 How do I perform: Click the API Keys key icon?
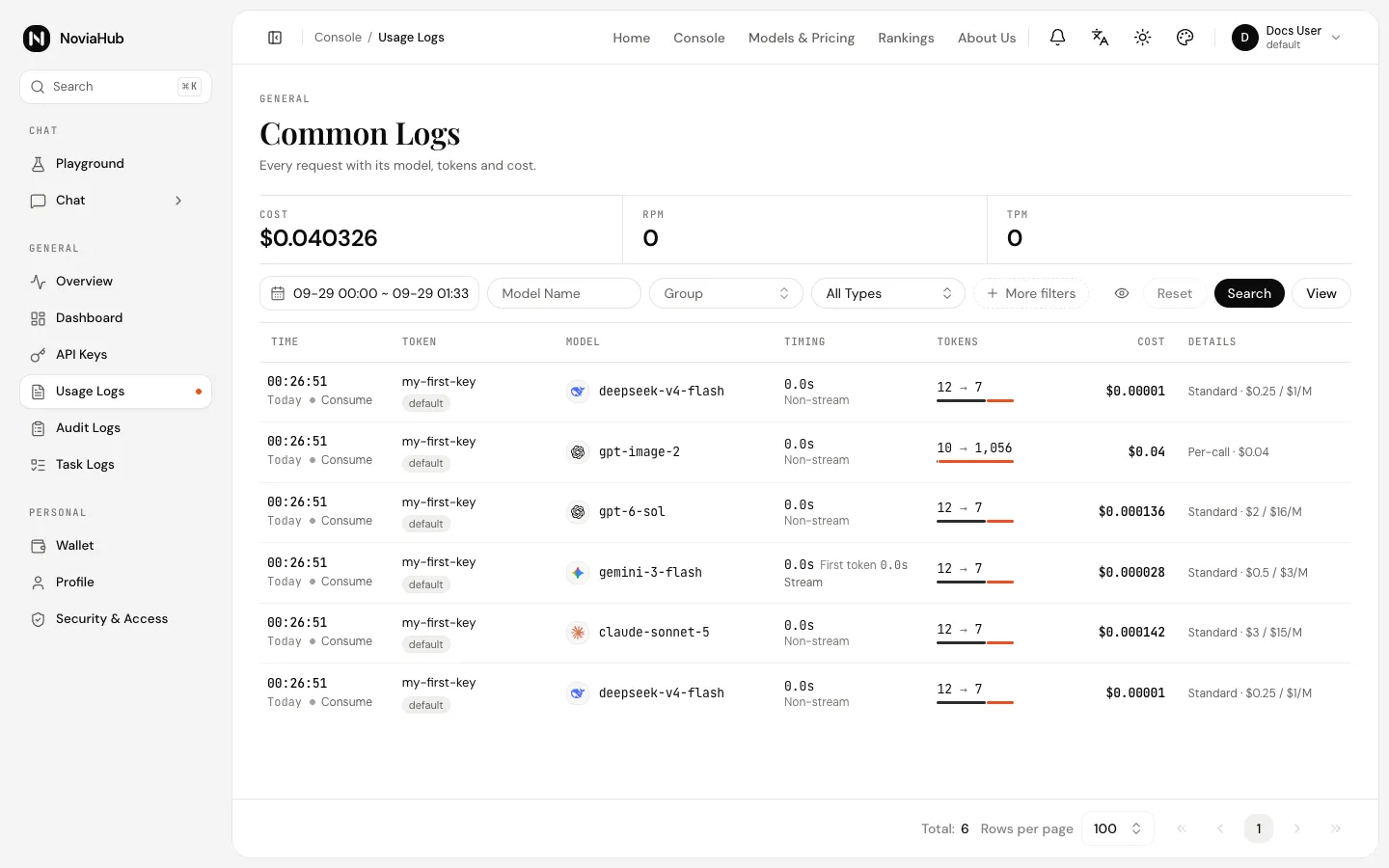(x=39, y=355)
